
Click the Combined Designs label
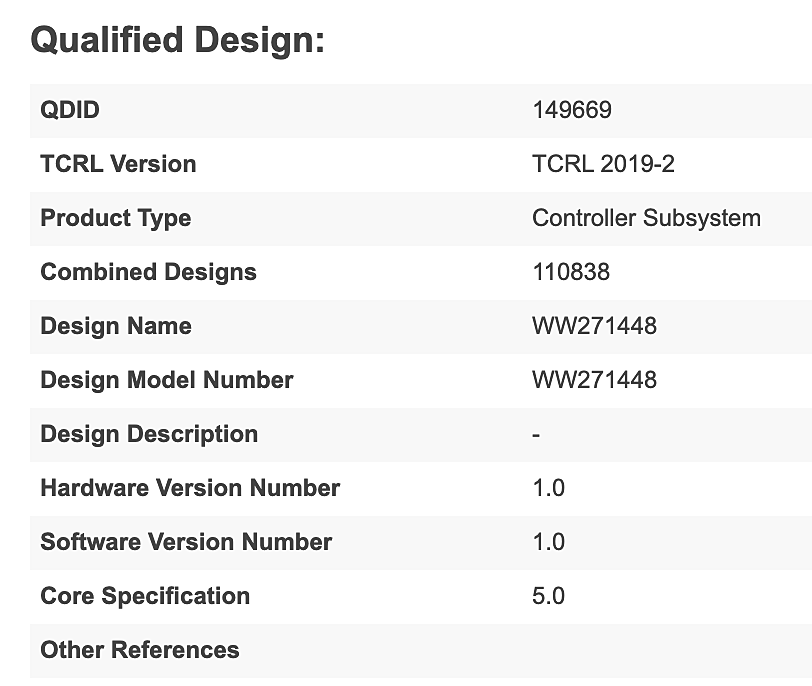click(148, 272)
